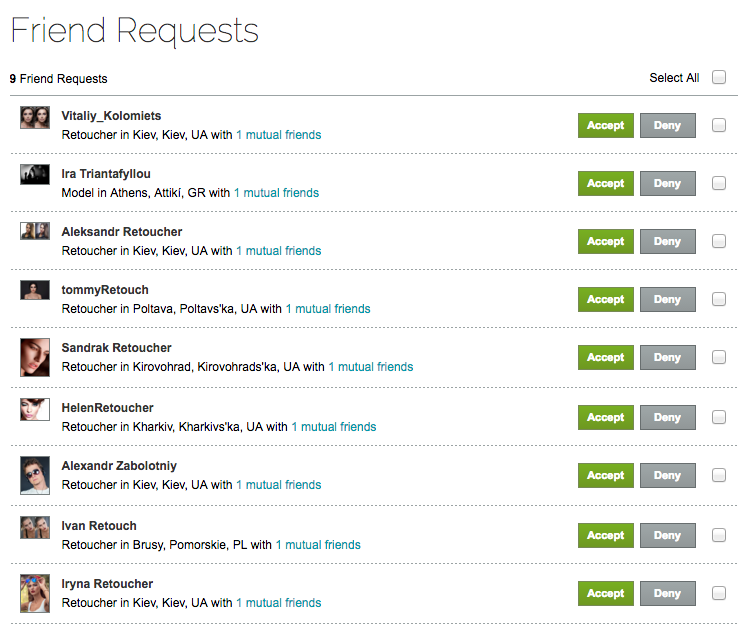Click Alexandr Zabolotniy's profile photo

click(x=35, y=475)
